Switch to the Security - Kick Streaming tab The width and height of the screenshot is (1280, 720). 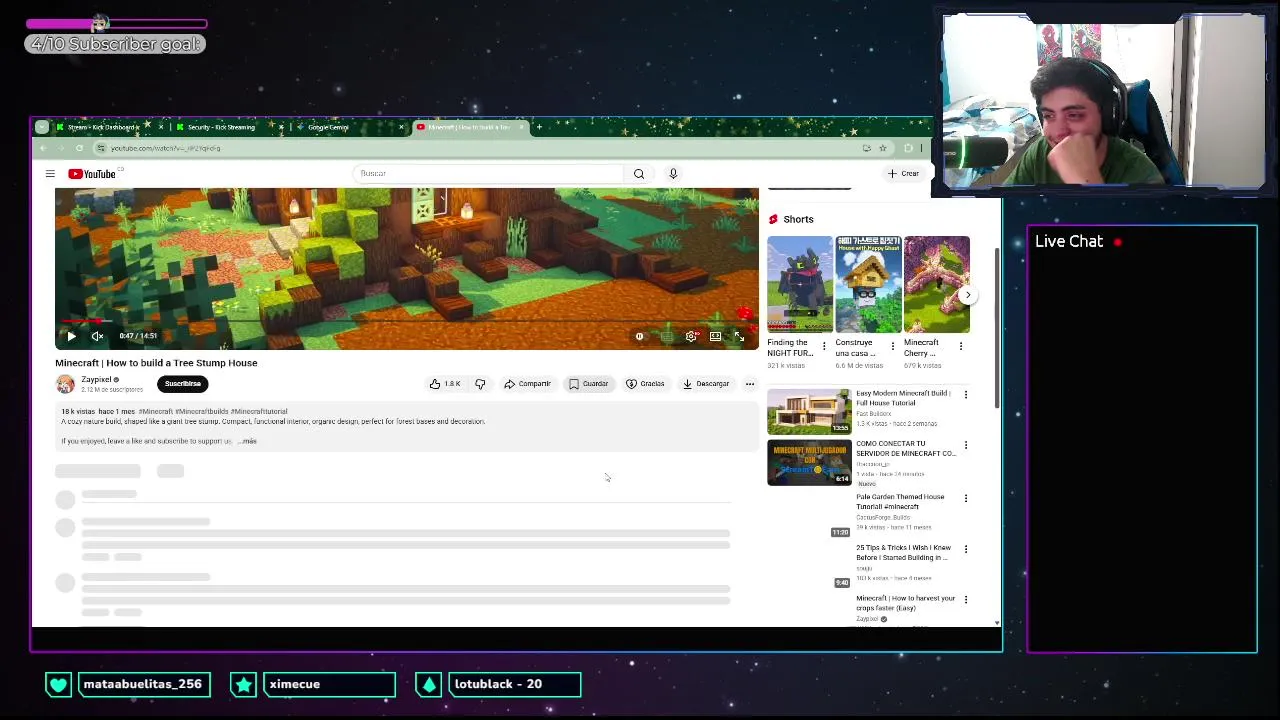tap(220, 127)
